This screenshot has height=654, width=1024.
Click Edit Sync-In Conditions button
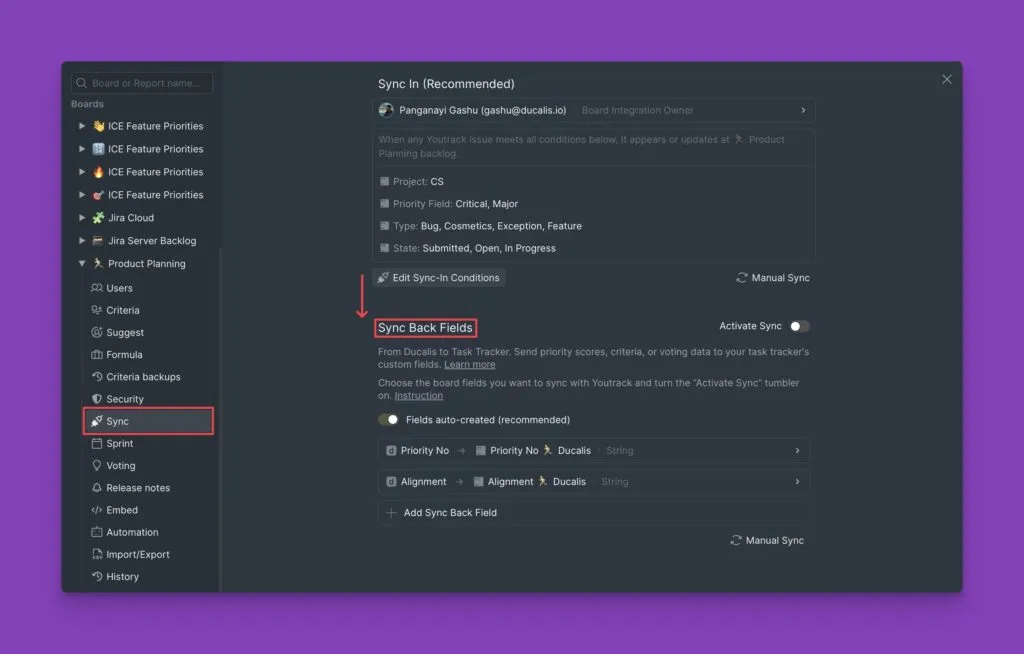pos(439,278)
